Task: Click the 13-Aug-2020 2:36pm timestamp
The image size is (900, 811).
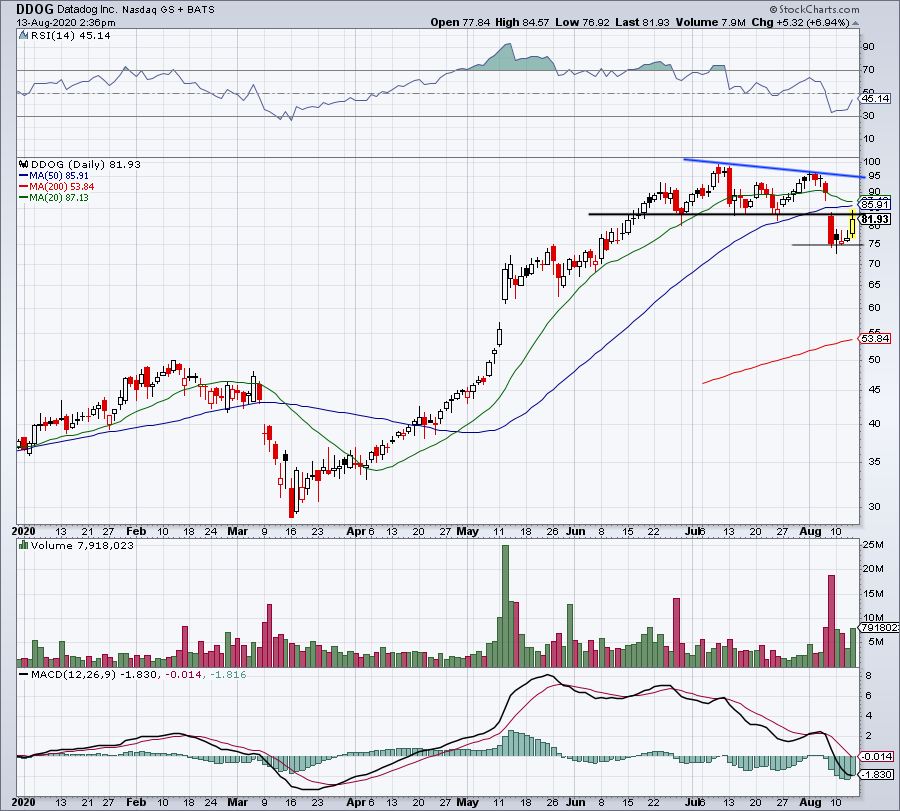Action: [x=65, y=23]
